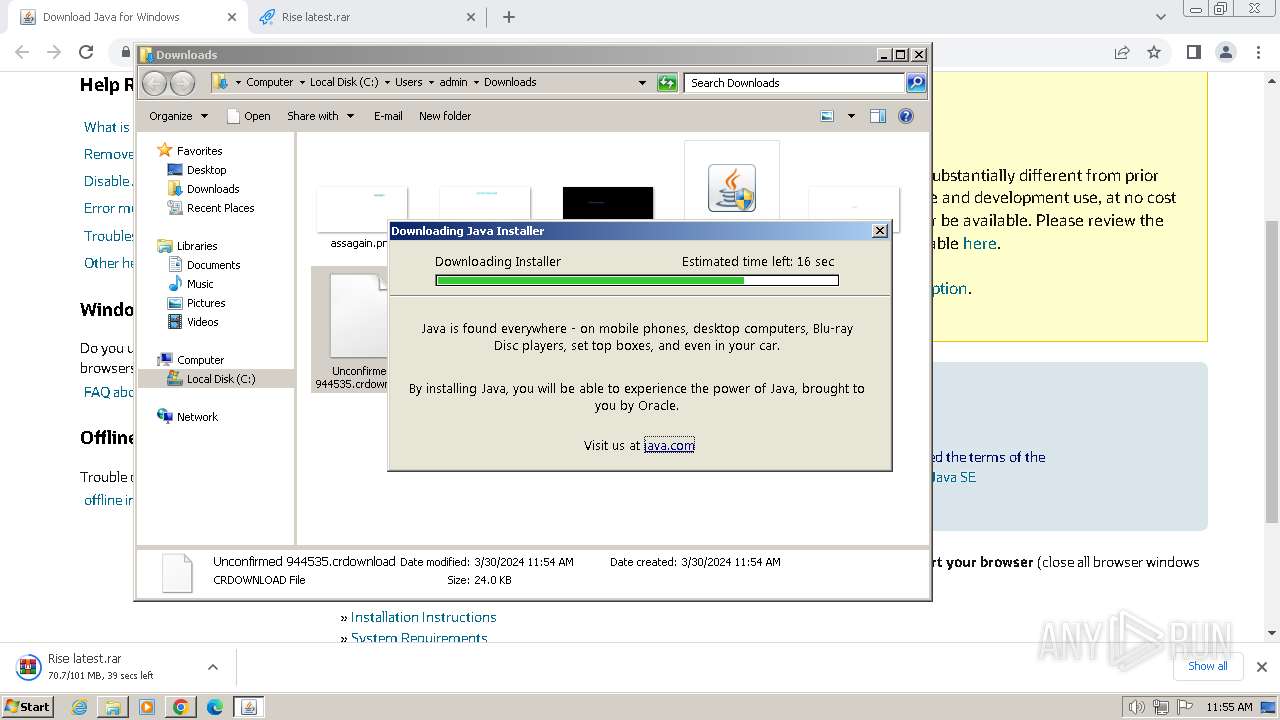Open the Installation Instructions link
This screenshot has height=720, width=1280.
point(423,618)
